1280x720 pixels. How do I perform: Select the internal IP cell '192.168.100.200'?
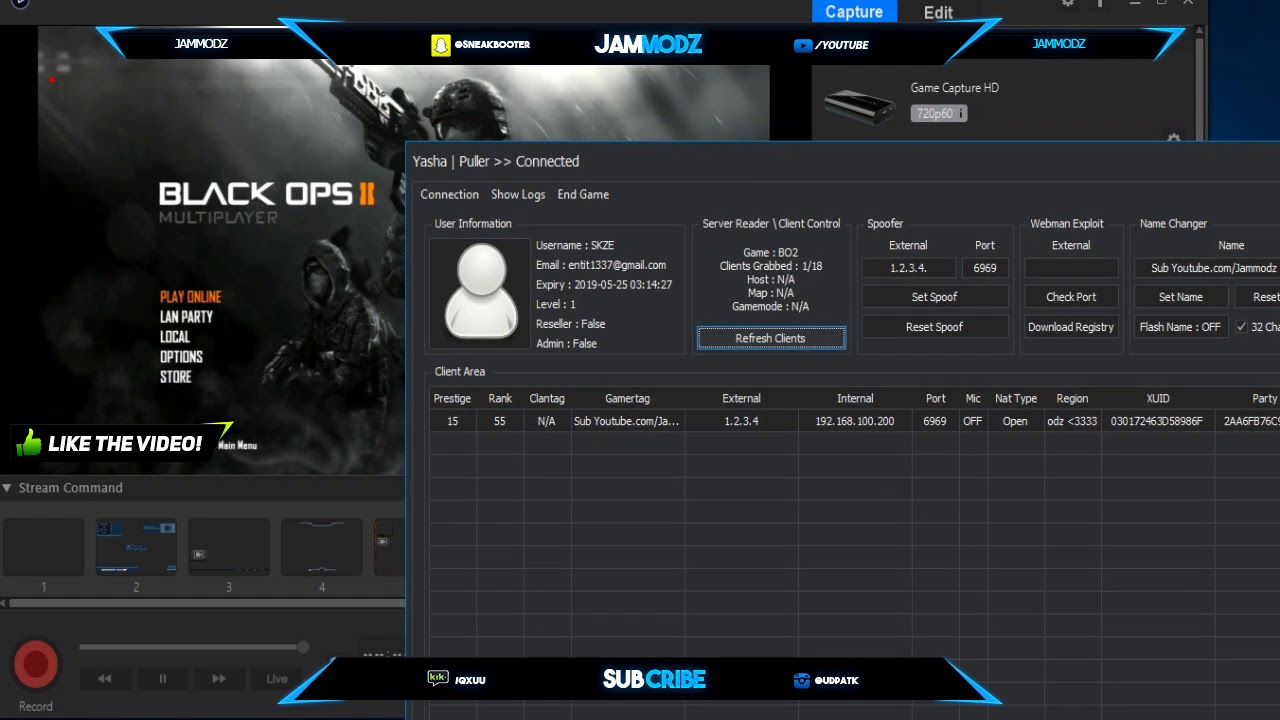(855, 421)
